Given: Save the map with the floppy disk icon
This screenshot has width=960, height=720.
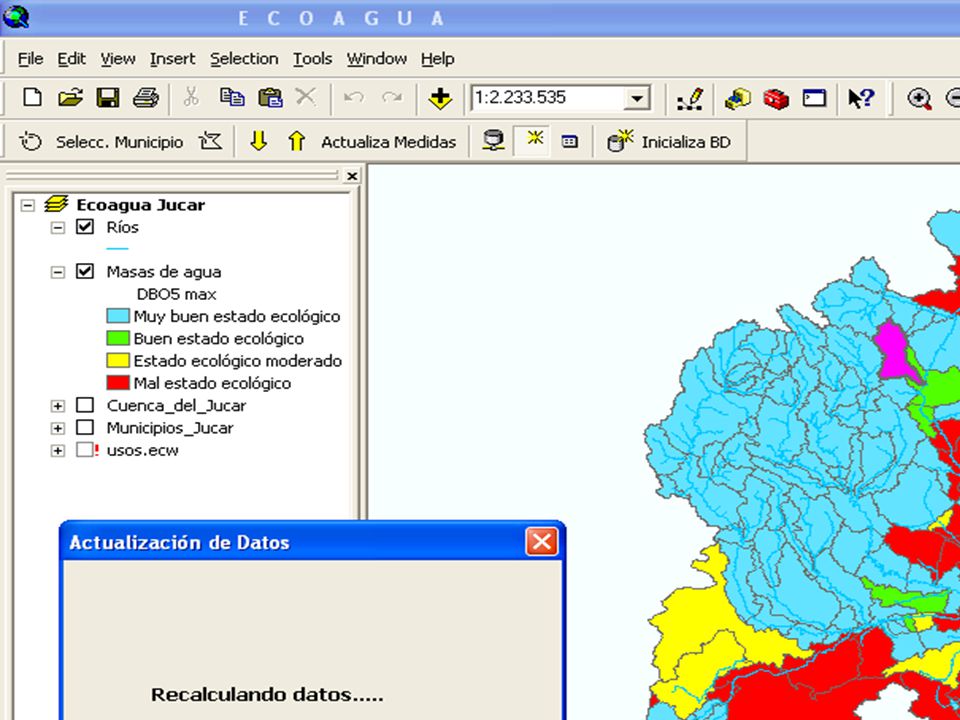Looking at the screenshot, I should (x=108, y=97).
